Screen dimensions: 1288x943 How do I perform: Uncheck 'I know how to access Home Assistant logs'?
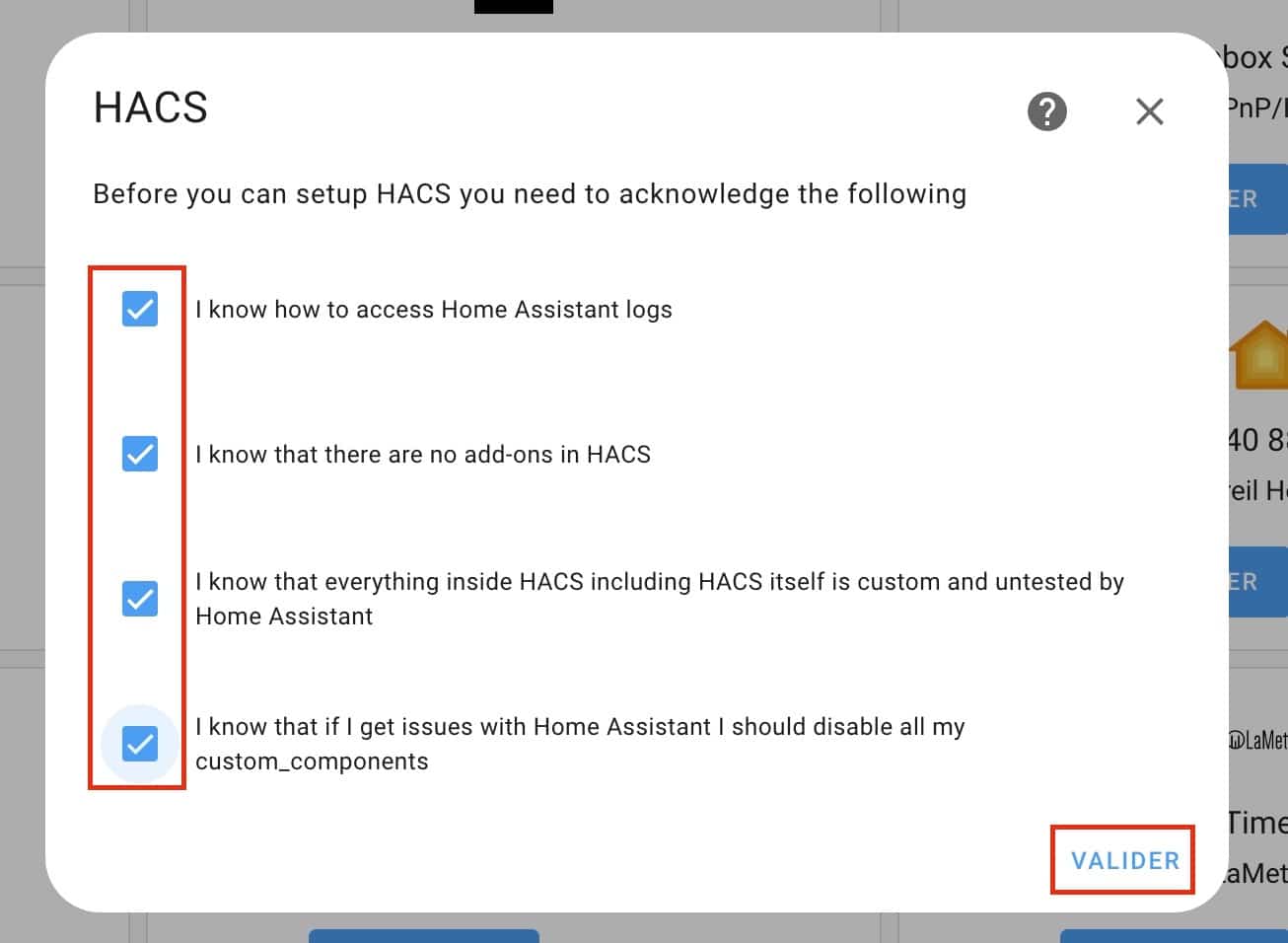140,309
